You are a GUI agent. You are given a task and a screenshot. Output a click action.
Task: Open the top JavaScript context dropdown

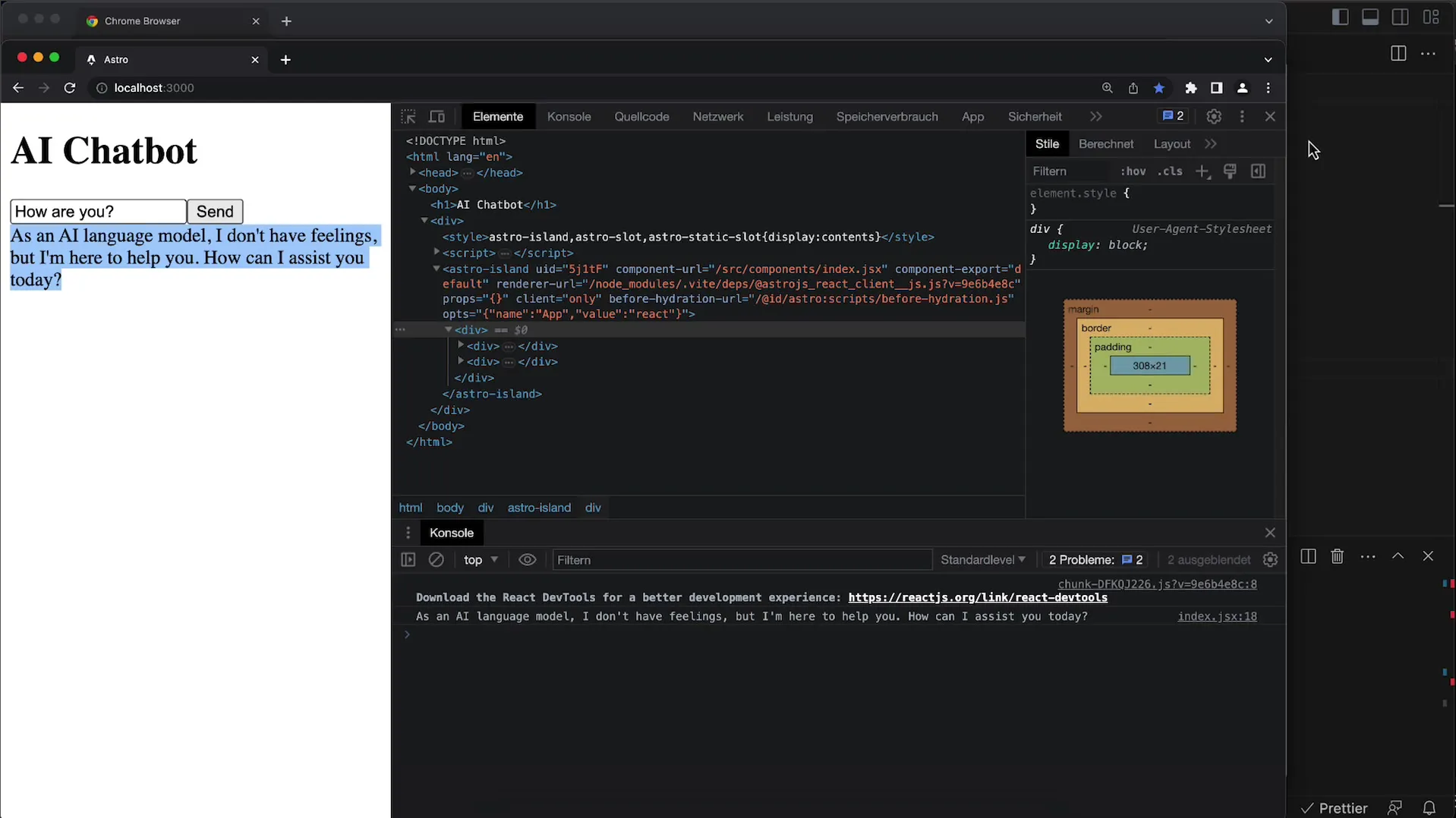[481, 560]
